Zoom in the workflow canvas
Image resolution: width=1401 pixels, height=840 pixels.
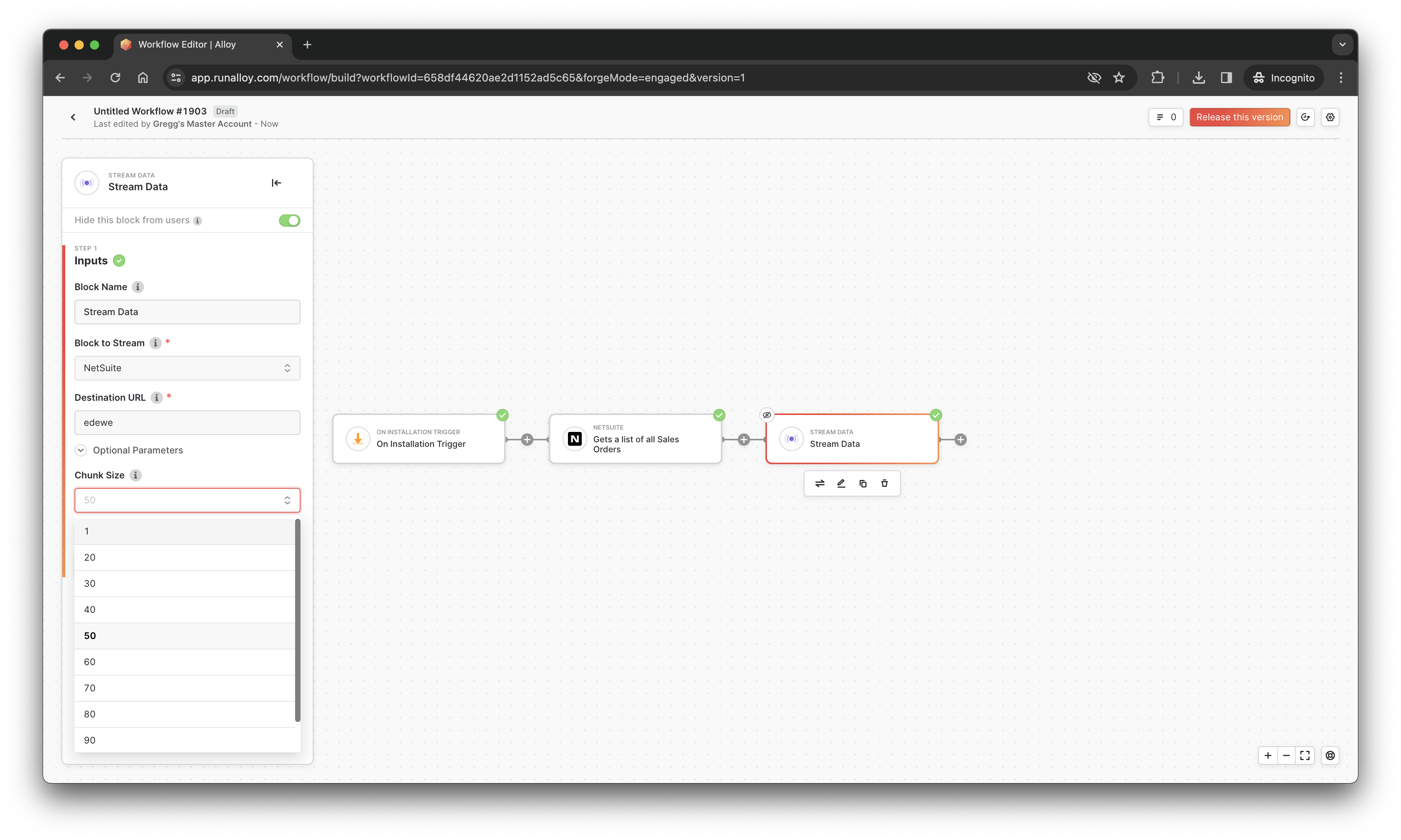tap(1268, 756)
